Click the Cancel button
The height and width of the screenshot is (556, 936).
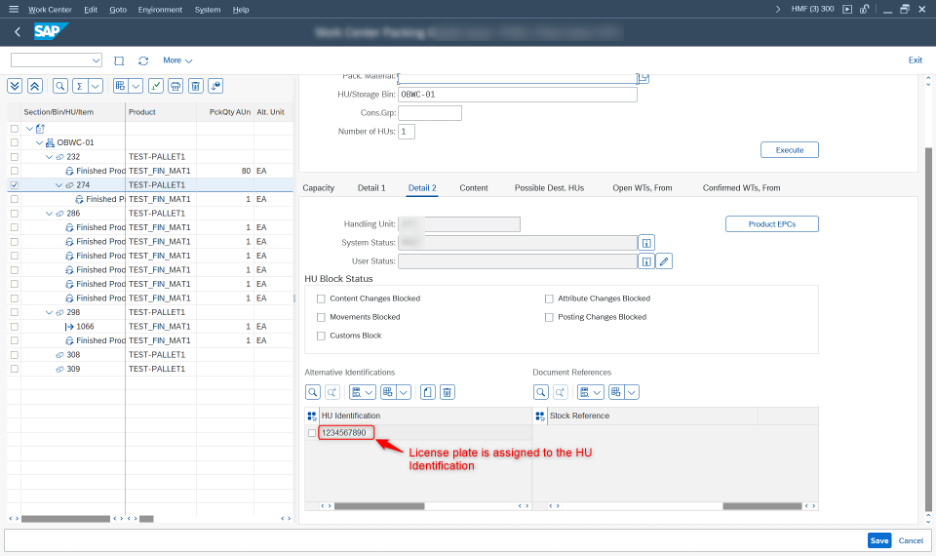coord(910,540)
